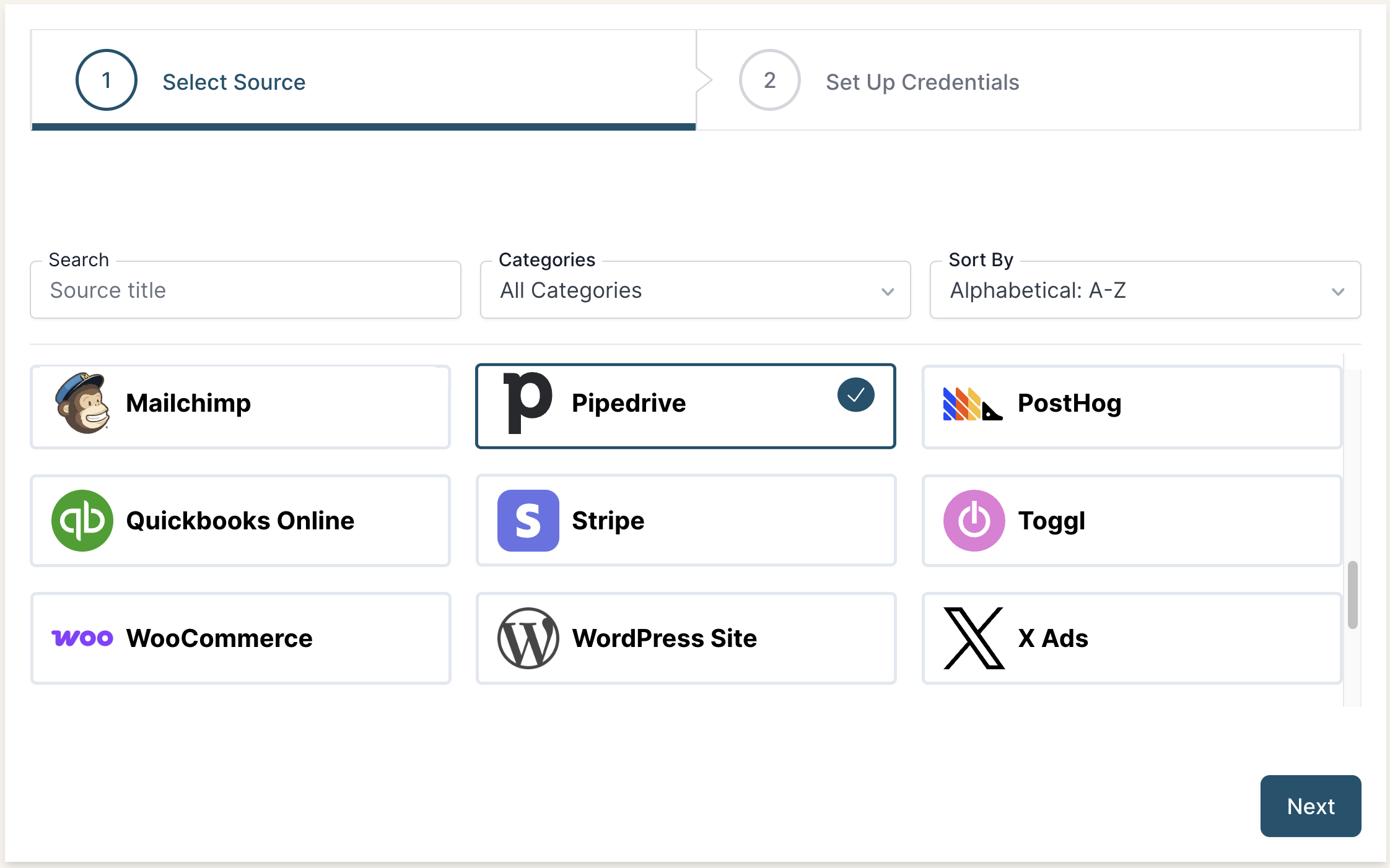Screen dimensions: 1390x868
Task: Go to step 1 Select Source
Action: click(234, 82)
